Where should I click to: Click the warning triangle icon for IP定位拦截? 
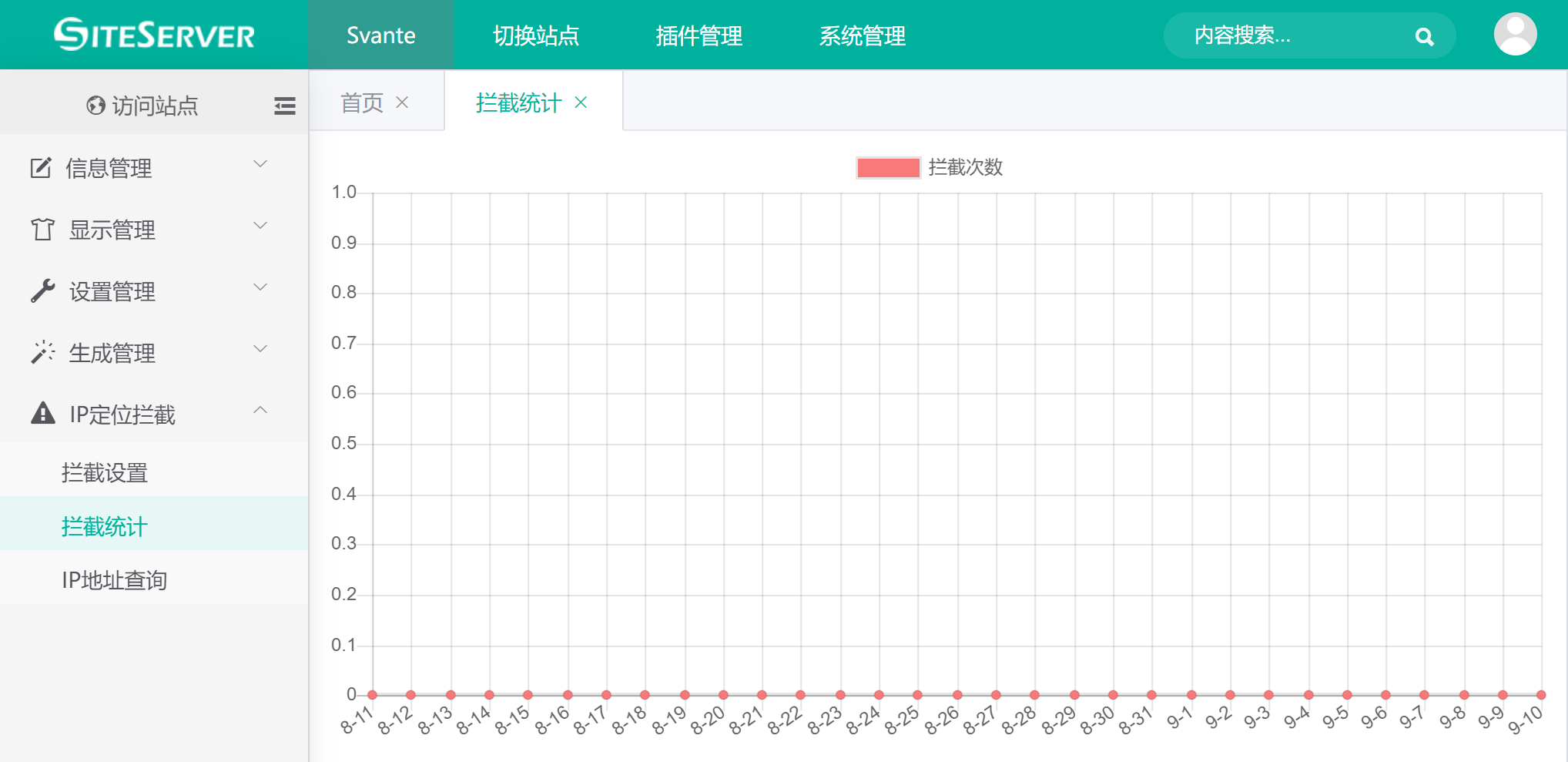(42, 414)
